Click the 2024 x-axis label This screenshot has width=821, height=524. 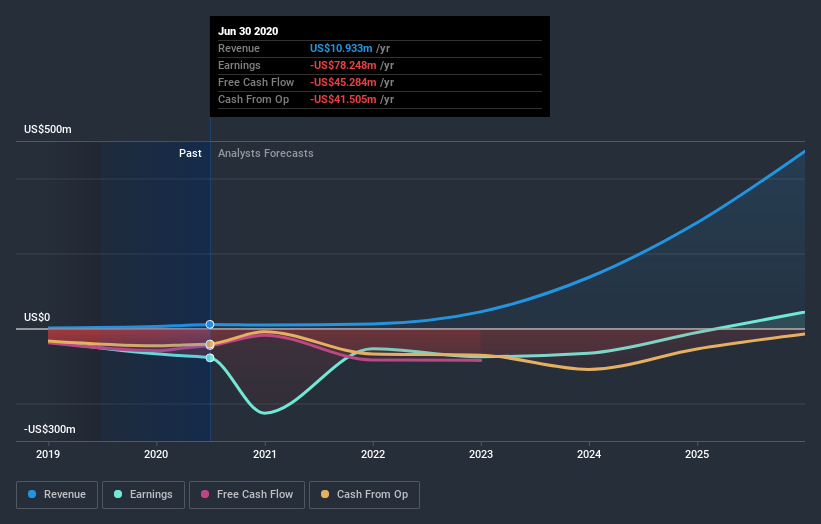click(x=589, y=454)
